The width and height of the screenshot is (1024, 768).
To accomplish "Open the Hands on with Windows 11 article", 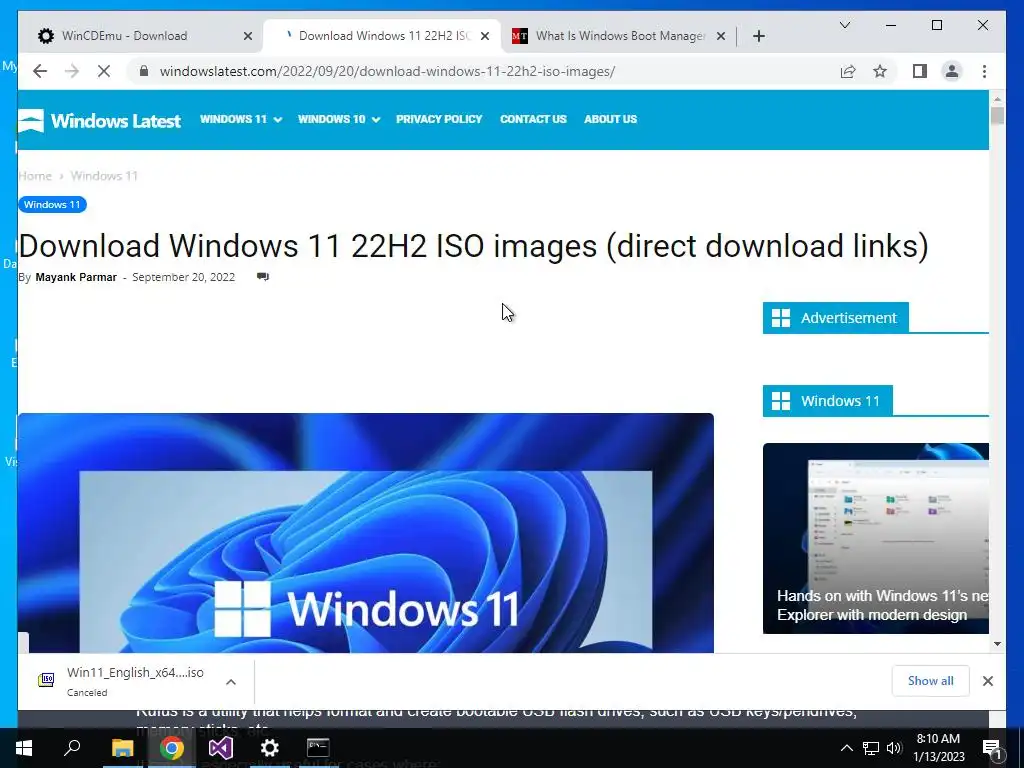I will click(x=876, y=538).
